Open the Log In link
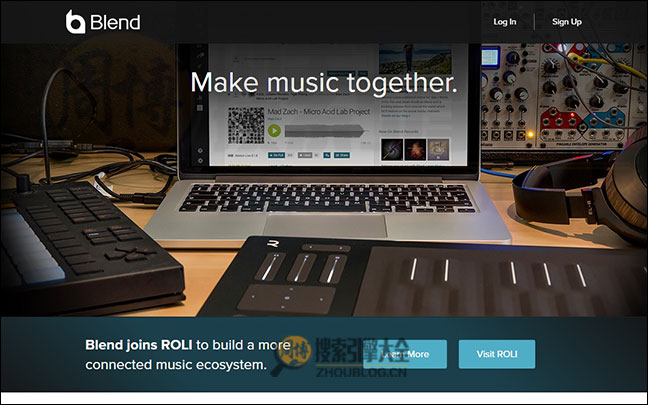 tap(505, 22)
